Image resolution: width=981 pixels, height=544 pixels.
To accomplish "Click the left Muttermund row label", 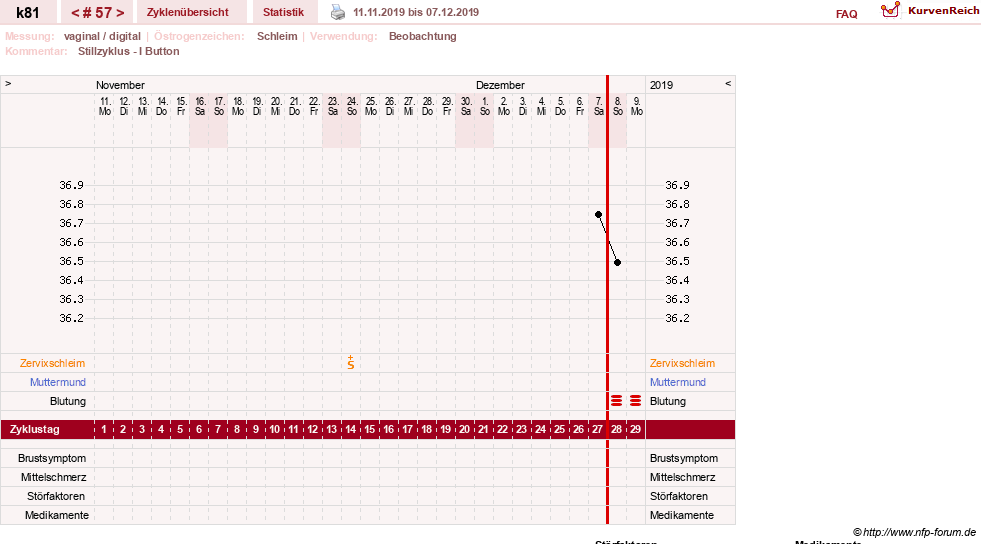I will coord(58,382).
